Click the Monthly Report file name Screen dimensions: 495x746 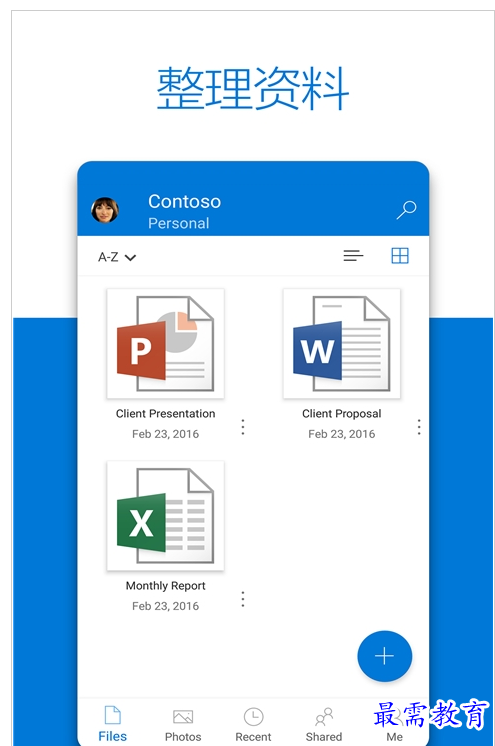[166, 586]
